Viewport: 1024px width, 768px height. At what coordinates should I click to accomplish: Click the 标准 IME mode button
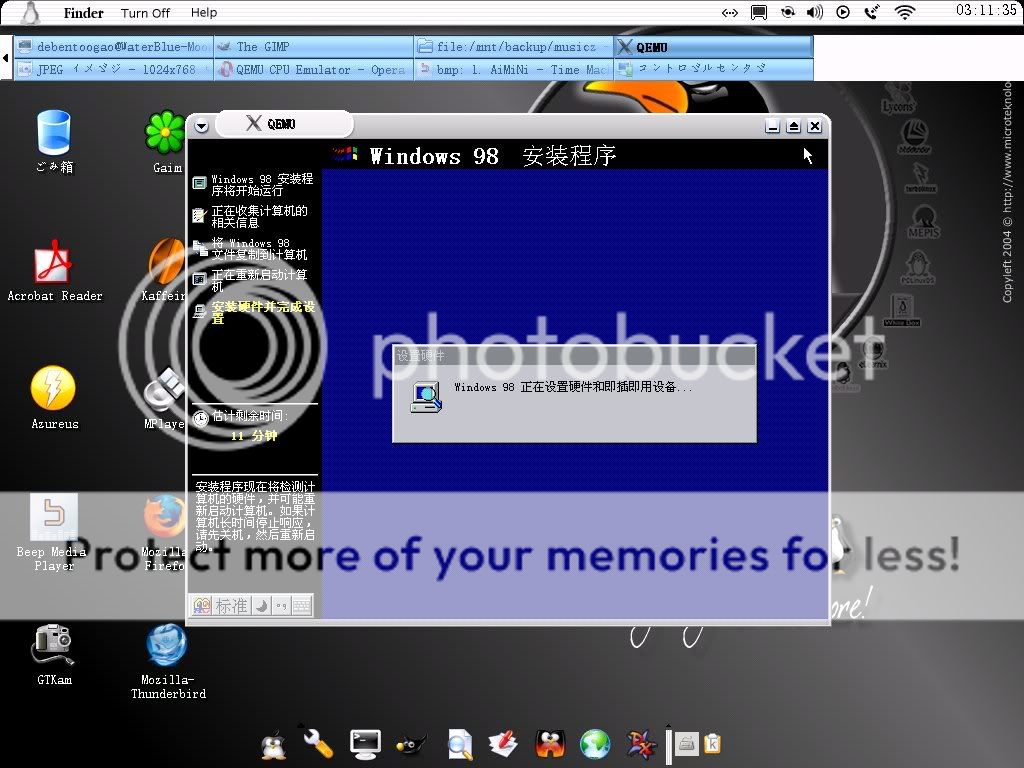point(231,605)
